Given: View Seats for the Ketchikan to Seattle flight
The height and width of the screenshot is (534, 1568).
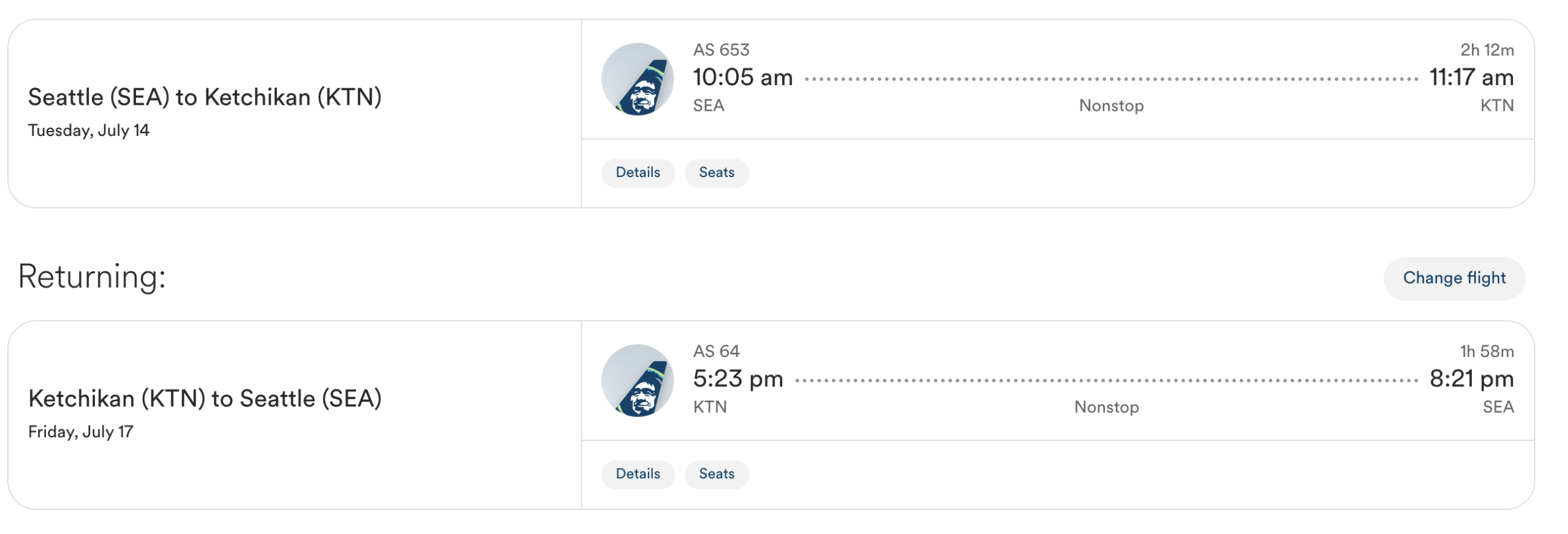Looking at the screenshot, I should [x=716, y=474].
